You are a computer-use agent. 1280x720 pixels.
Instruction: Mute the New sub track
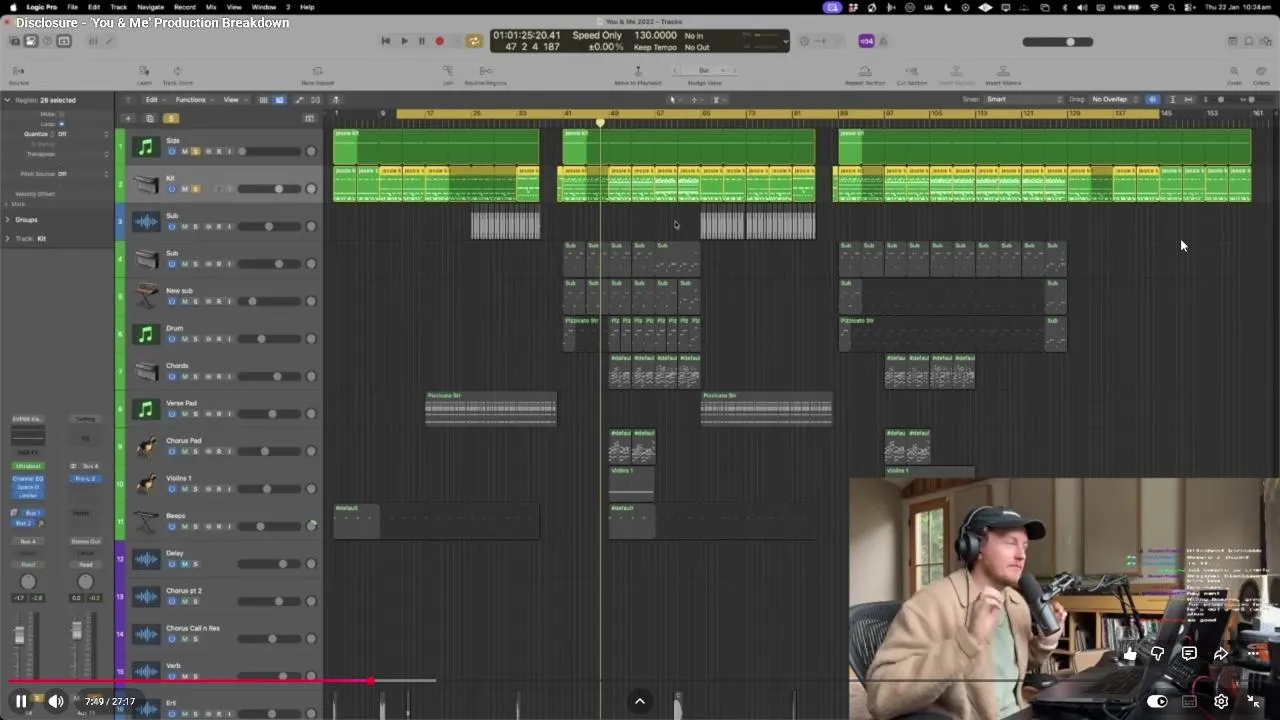(184, 301)
